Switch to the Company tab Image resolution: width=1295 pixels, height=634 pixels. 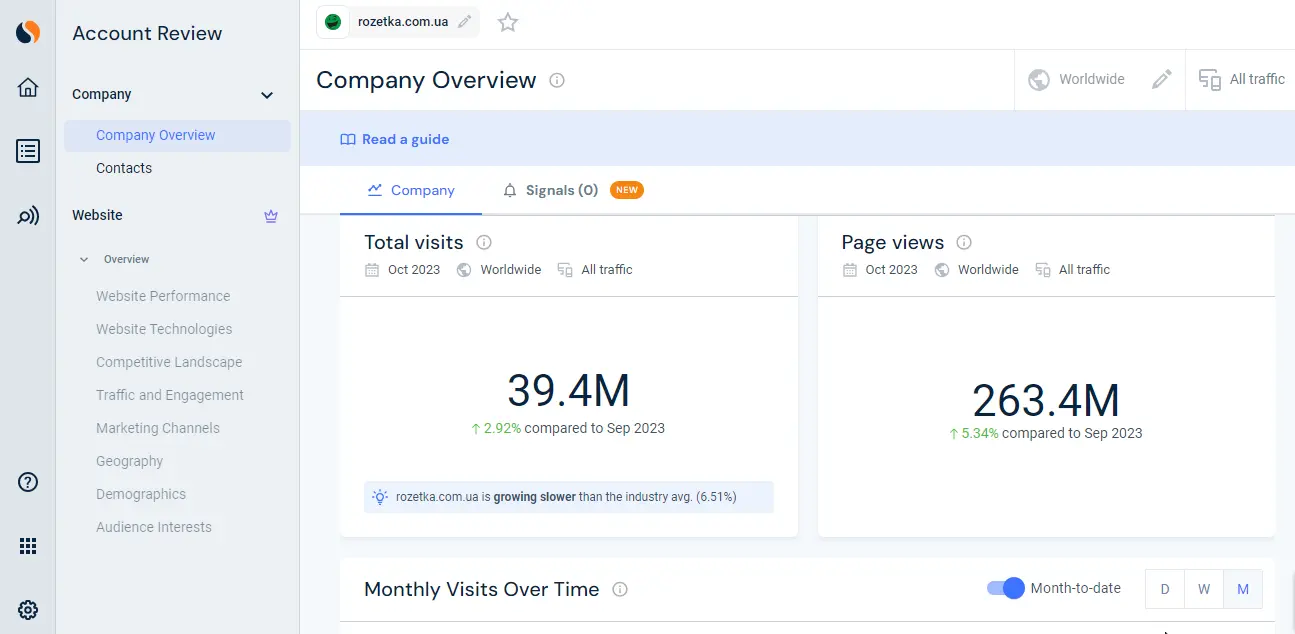411,190
